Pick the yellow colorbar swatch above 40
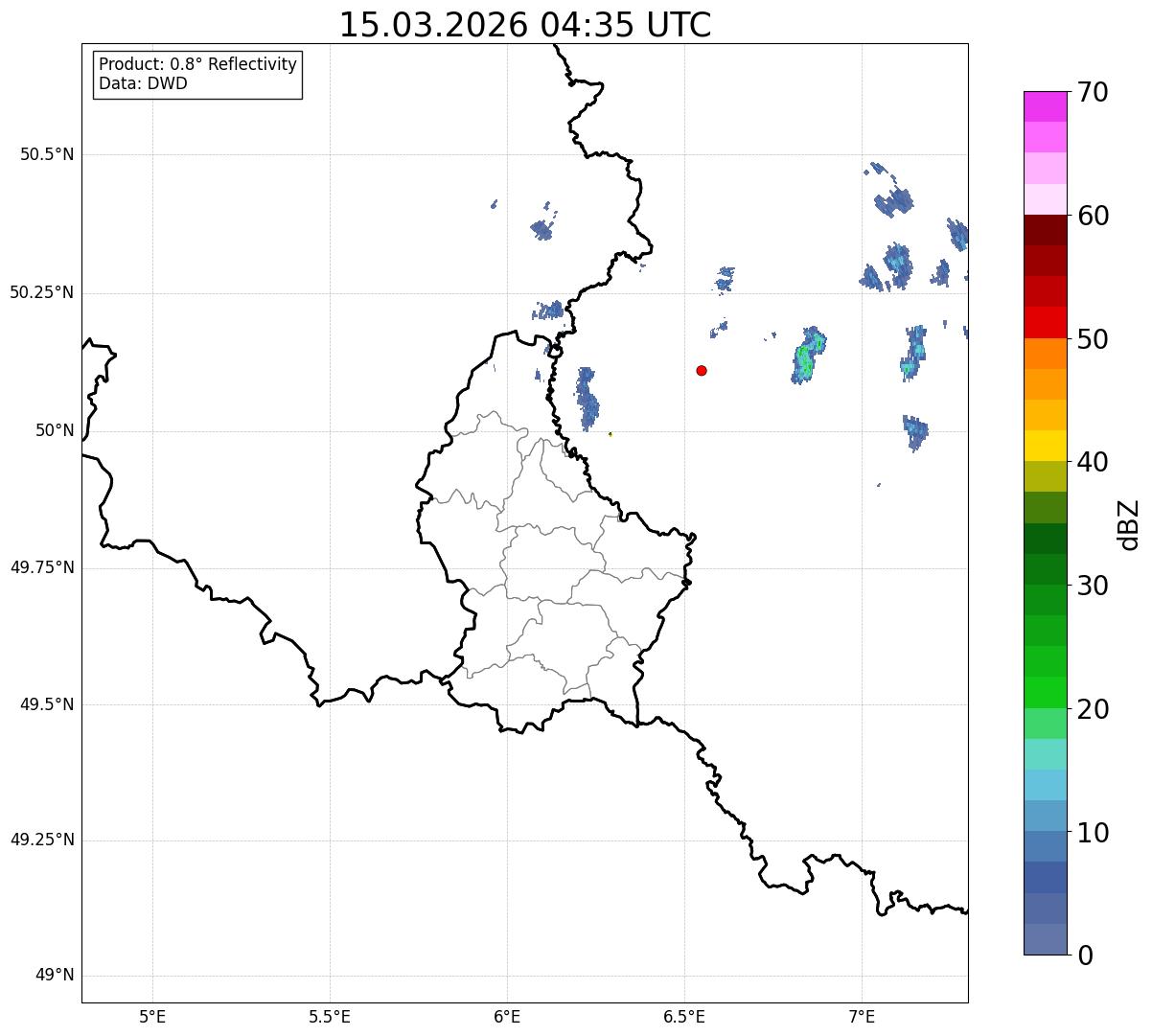Viewport: 1152px width, 1036px height. coord(1045,446)
